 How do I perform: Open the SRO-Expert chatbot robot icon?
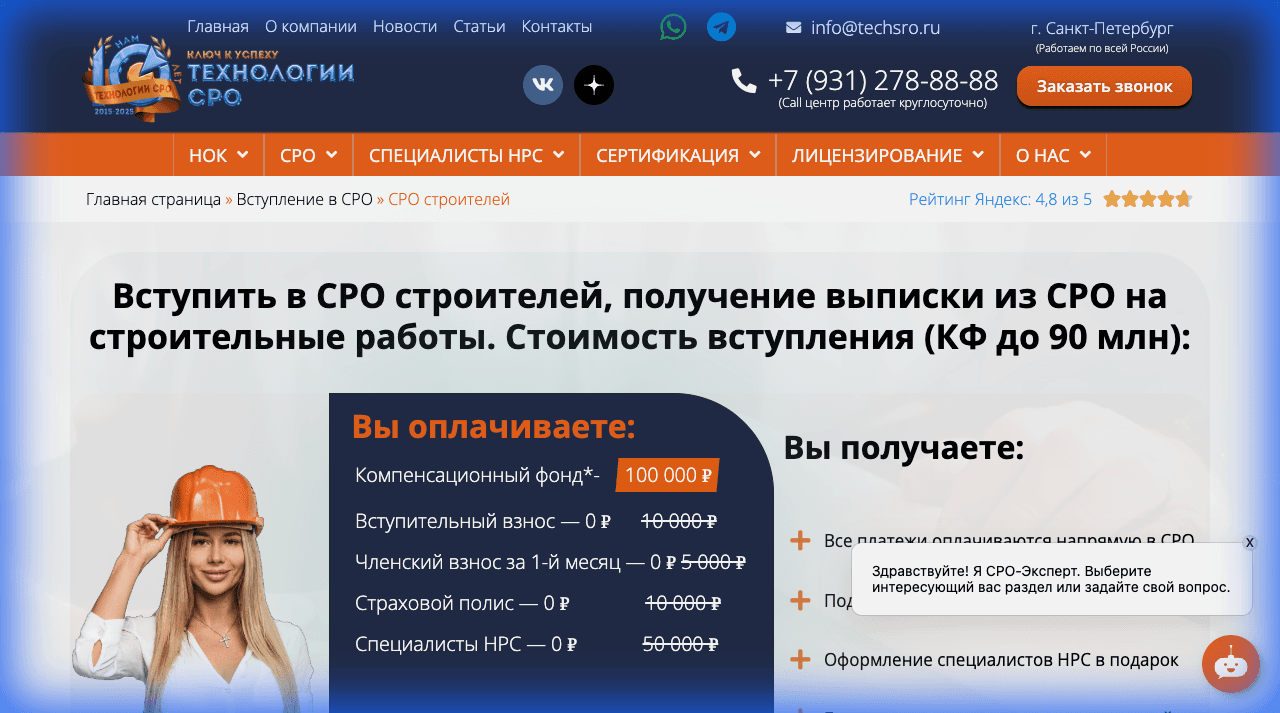coord(1230,664)
